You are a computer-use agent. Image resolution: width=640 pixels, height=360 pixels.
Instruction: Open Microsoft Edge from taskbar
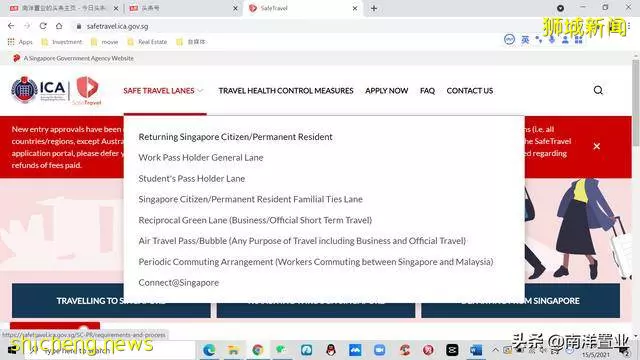[x=209, y=350]
